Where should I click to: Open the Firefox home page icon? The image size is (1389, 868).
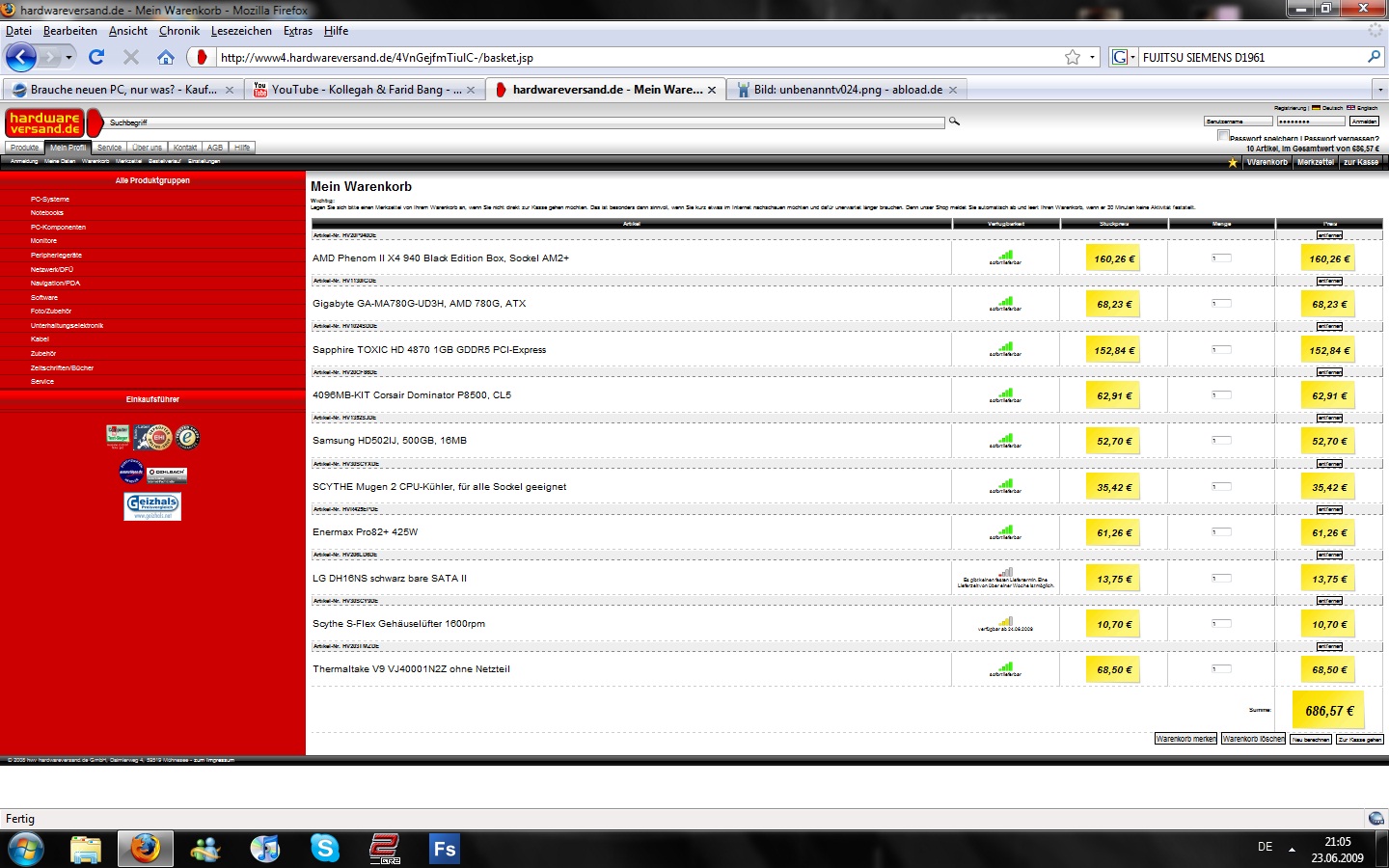(166, 57)
